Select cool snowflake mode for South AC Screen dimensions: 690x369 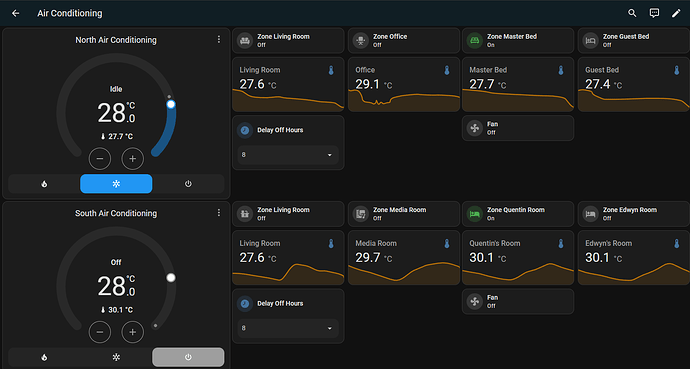point(116,357)
